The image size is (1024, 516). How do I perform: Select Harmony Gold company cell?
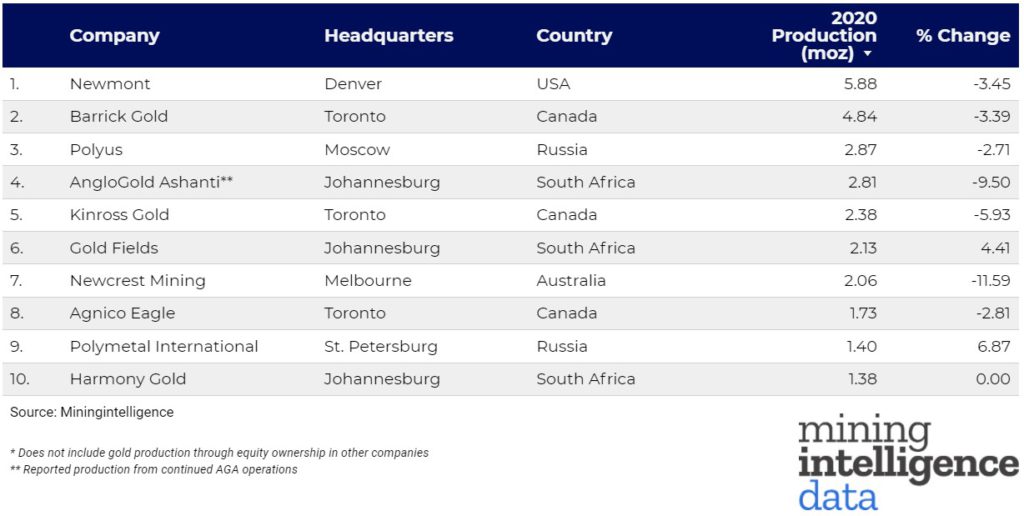128,379
